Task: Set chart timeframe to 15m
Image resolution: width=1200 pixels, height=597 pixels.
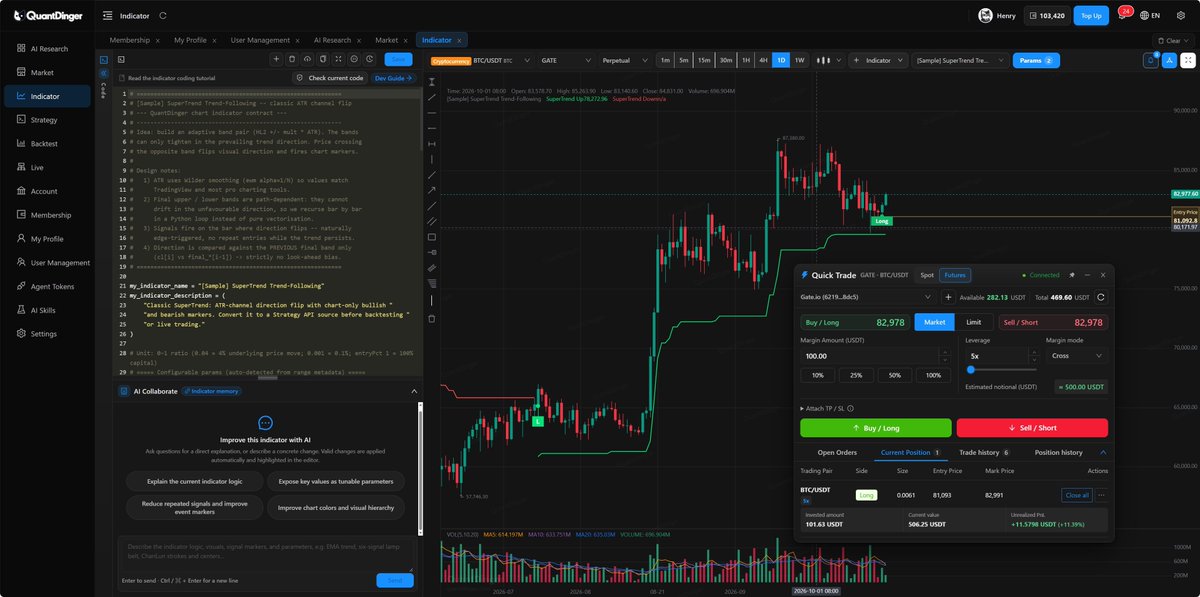Action: 704,60
